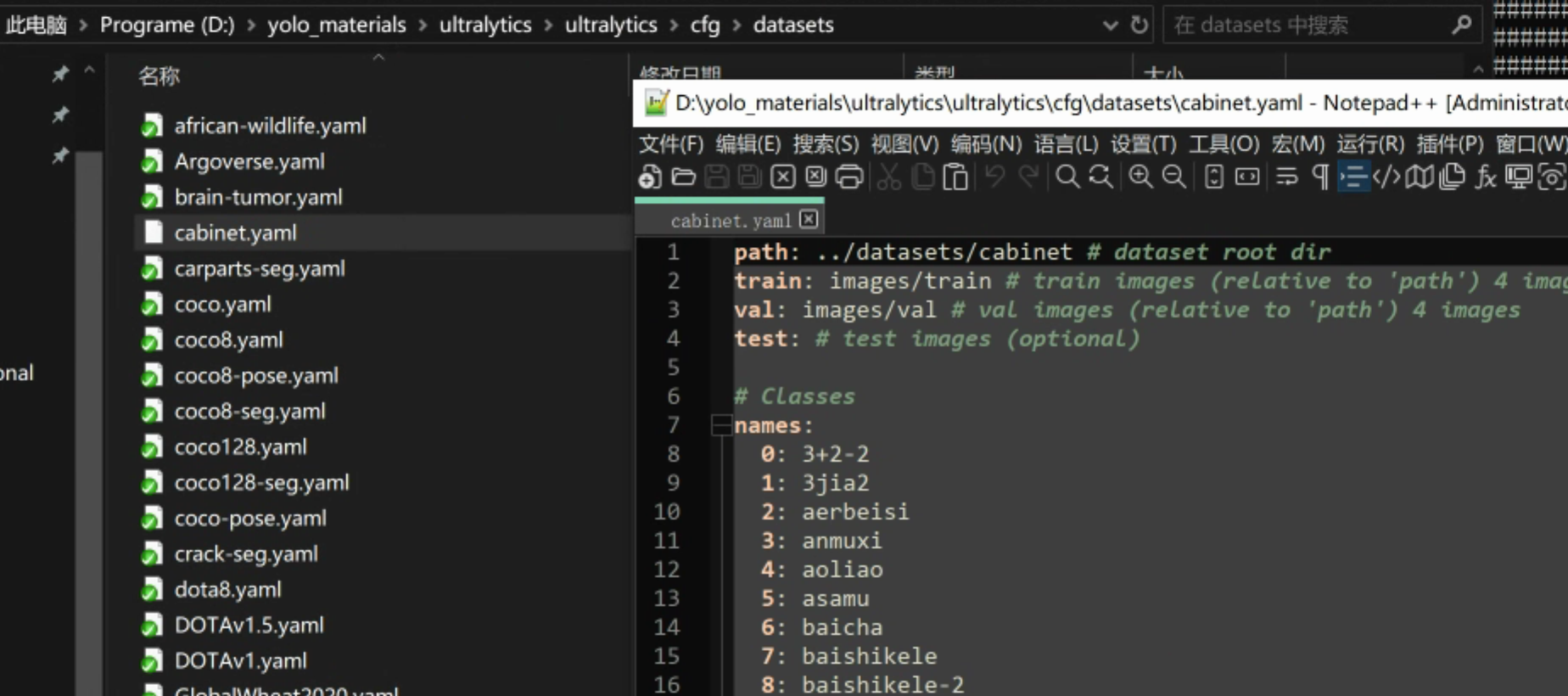This screenshot has width=1568, height=696.
Task: Toggle the indent guide button
Action: click(x=1353, y=177)
